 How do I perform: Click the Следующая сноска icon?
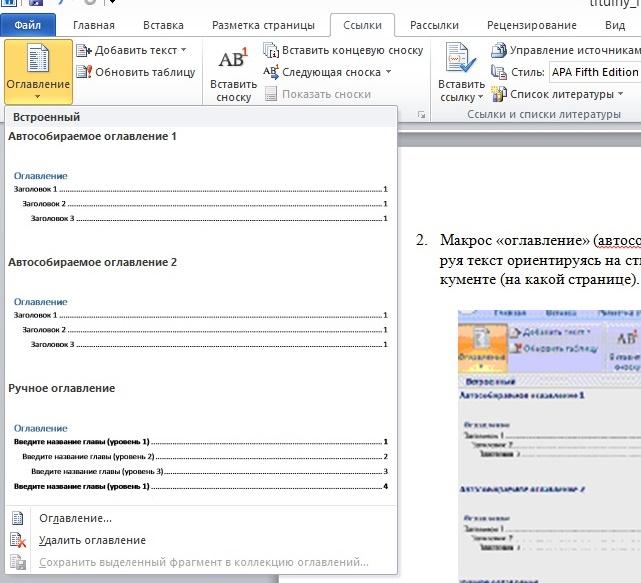pyautogui.click(x=271, y=72)
